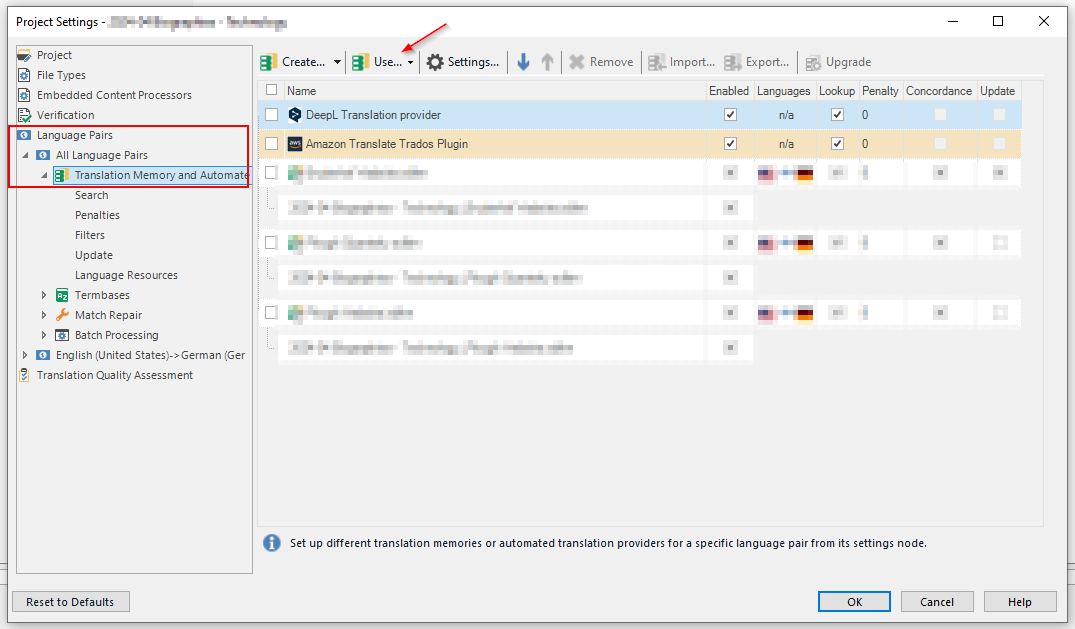Click the Language Pairs node icon
This screenshot has height=629, width=1075.
(x=24, y=135)
